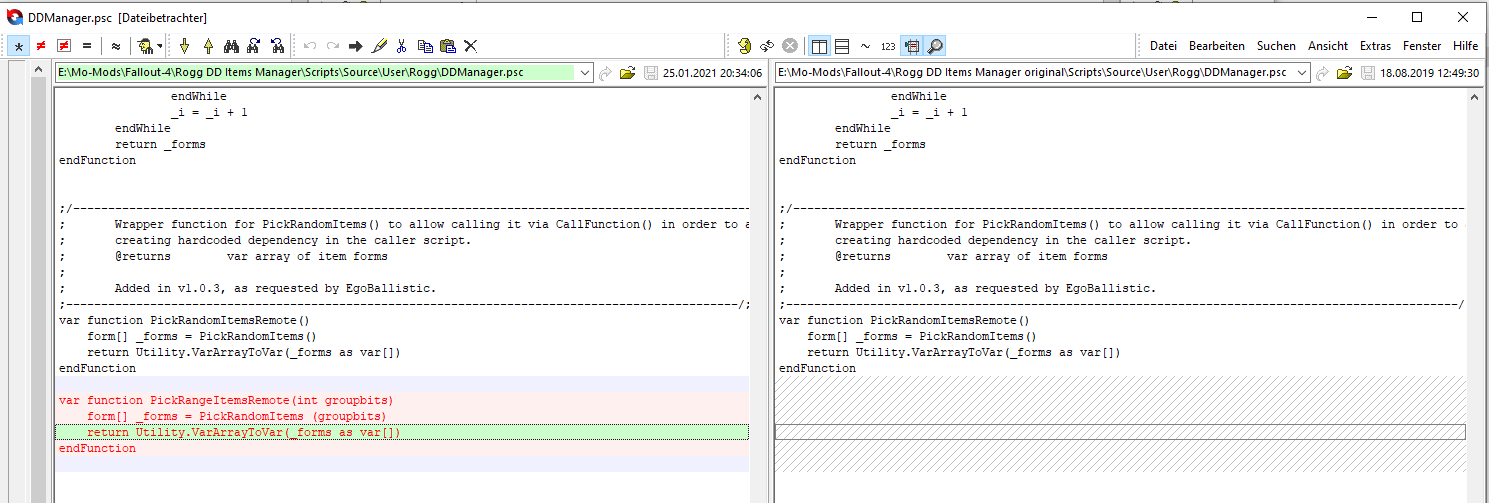Switch to over-under layout
The height and width of the screenshot is (503, 1489).
[842, 46]
